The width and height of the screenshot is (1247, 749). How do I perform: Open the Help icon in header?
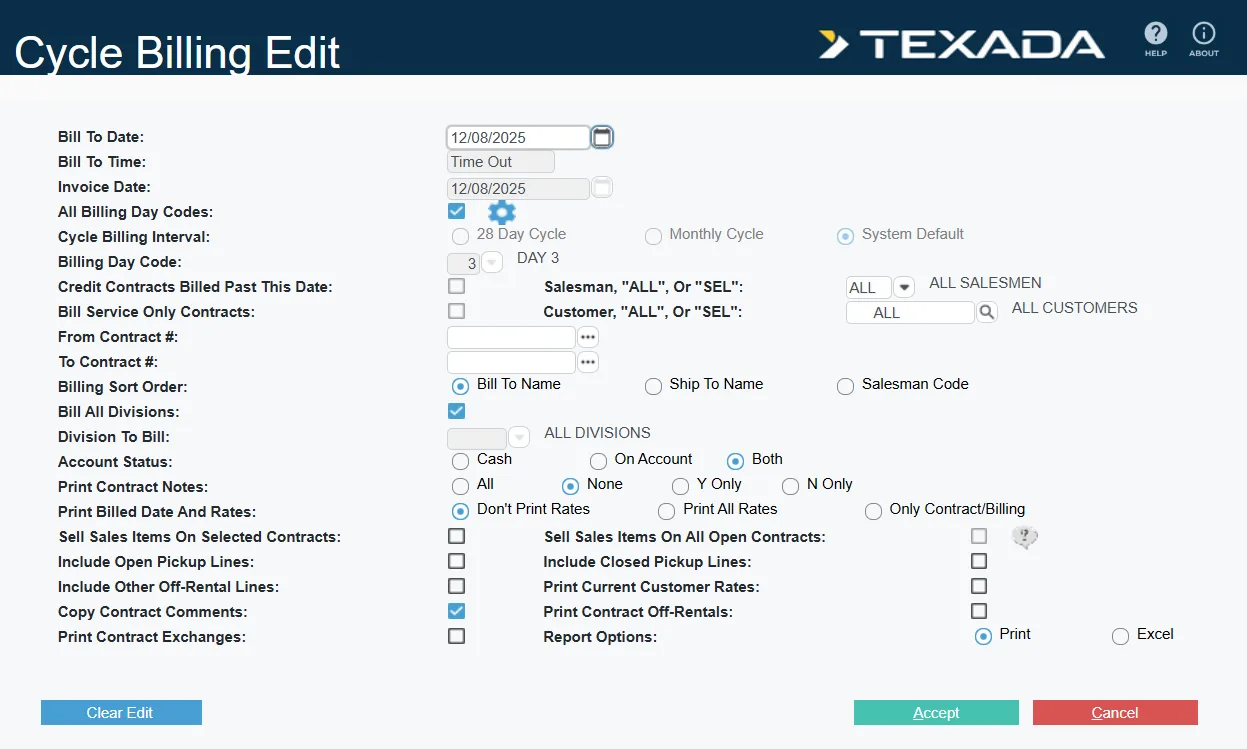(1156, 35)
